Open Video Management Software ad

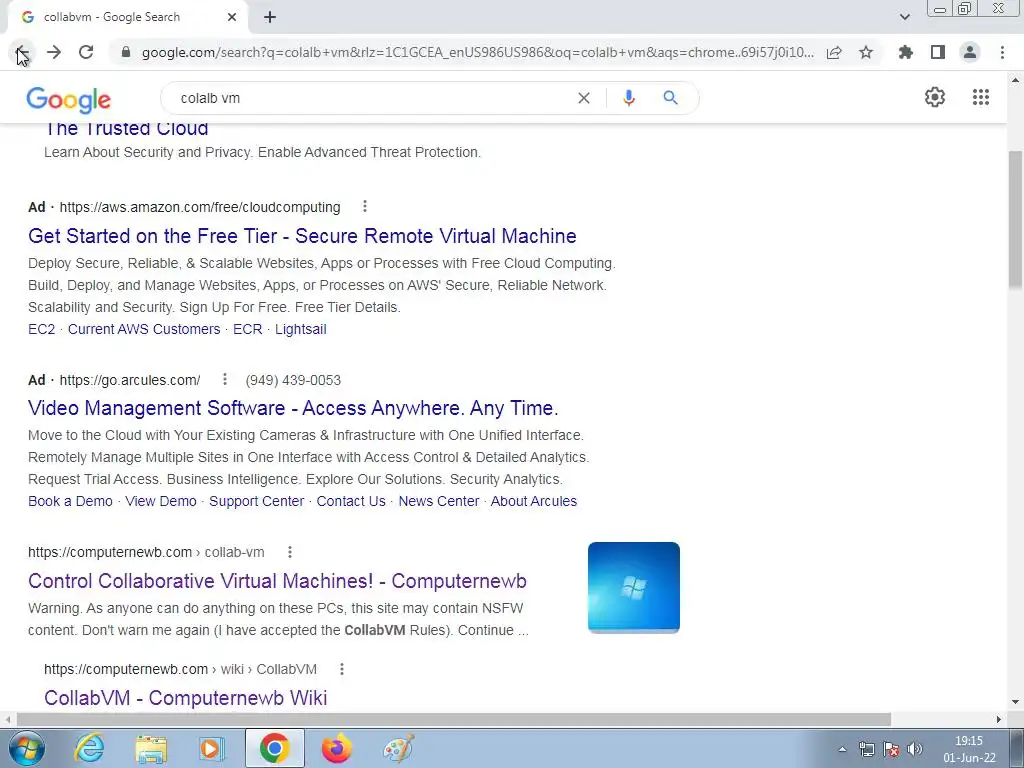click(293, 408)
